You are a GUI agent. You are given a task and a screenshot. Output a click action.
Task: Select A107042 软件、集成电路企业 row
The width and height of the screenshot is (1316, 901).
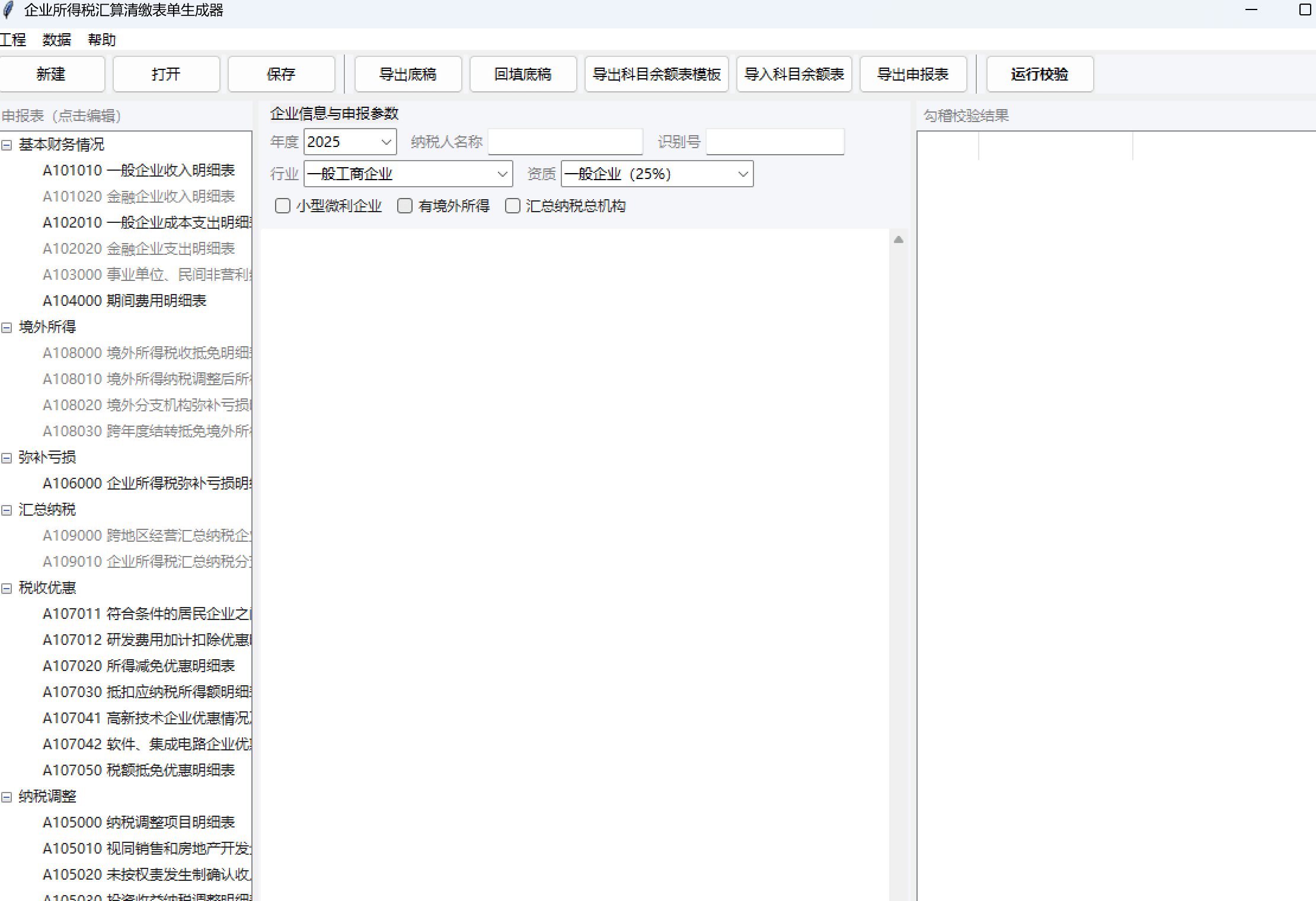pos(147,745)
